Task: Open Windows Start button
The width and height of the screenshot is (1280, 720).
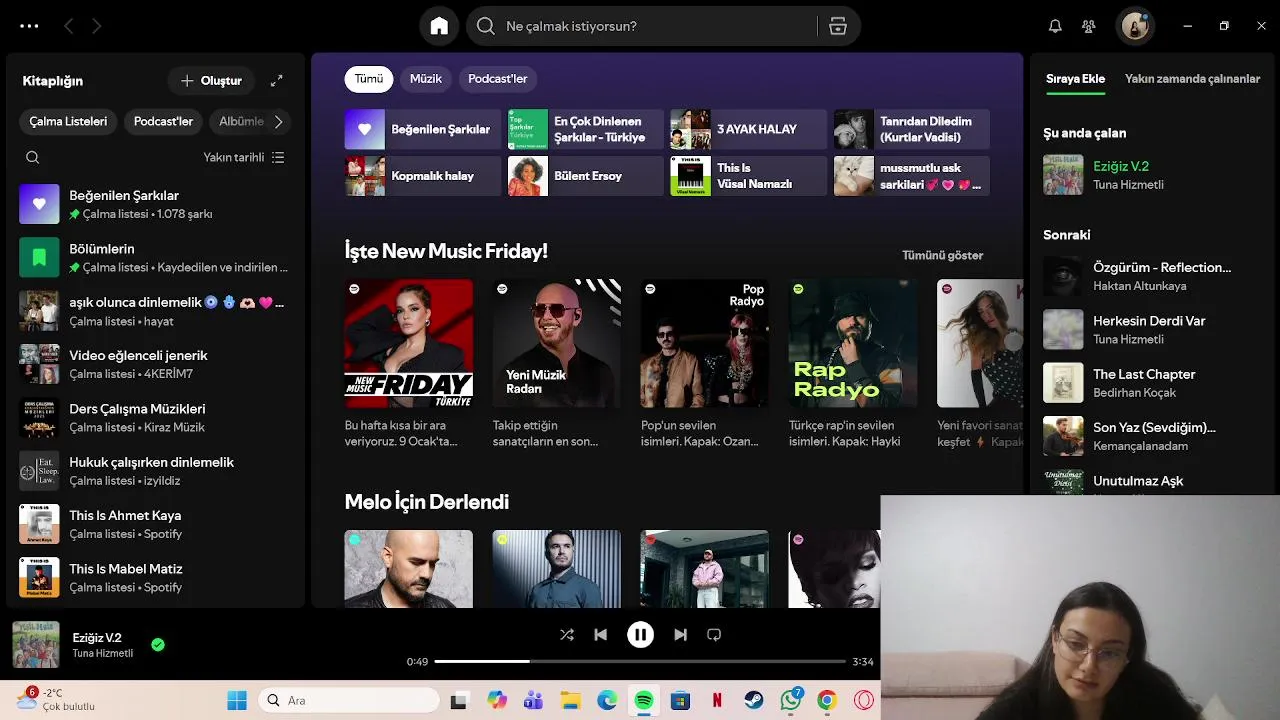Action: tap(237, 701)
